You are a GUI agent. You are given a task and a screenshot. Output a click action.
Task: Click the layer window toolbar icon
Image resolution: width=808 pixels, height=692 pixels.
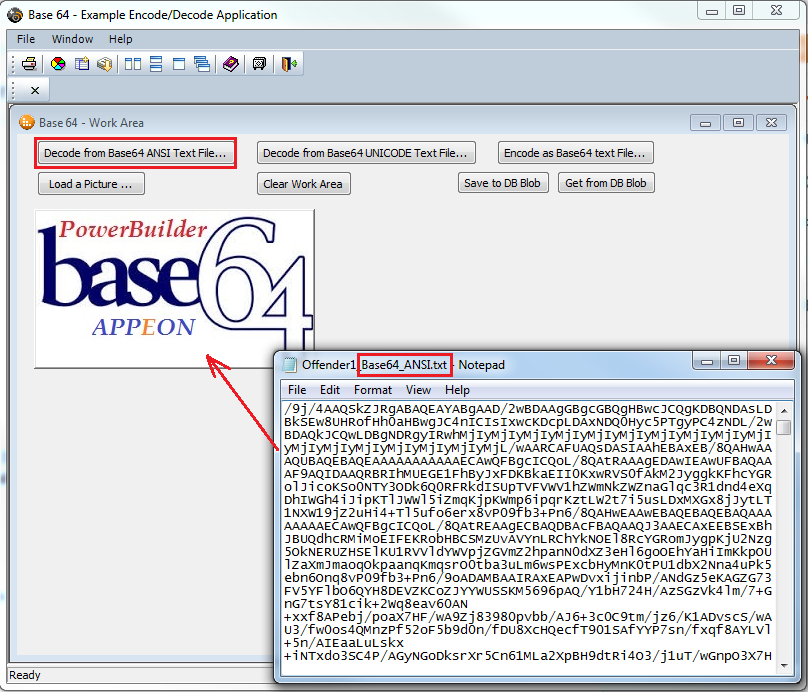tap(180, 63)
